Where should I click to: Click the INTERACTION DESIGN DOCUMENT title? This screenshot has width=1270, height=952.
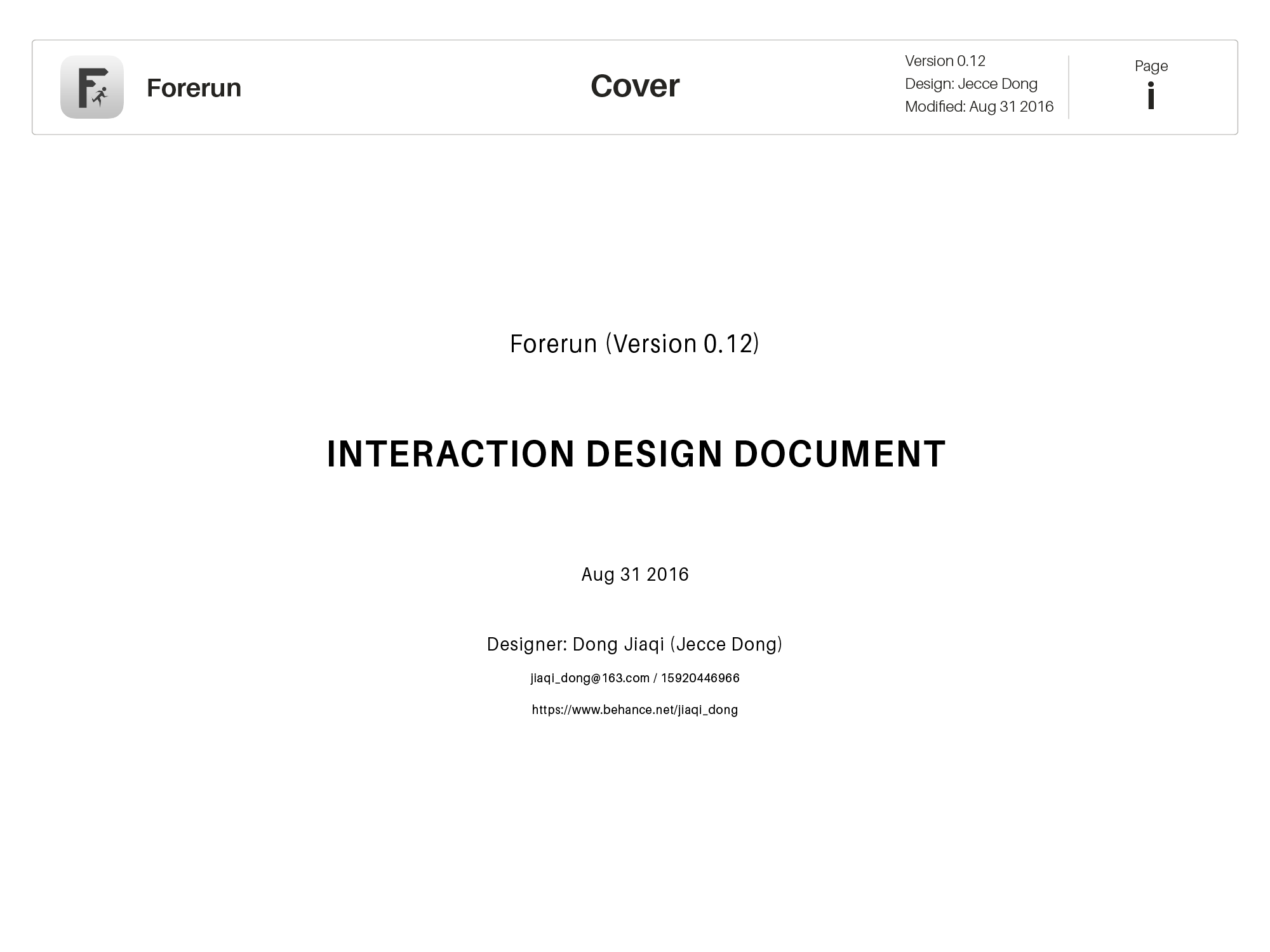pyautogui.click(x=636, y=454)
